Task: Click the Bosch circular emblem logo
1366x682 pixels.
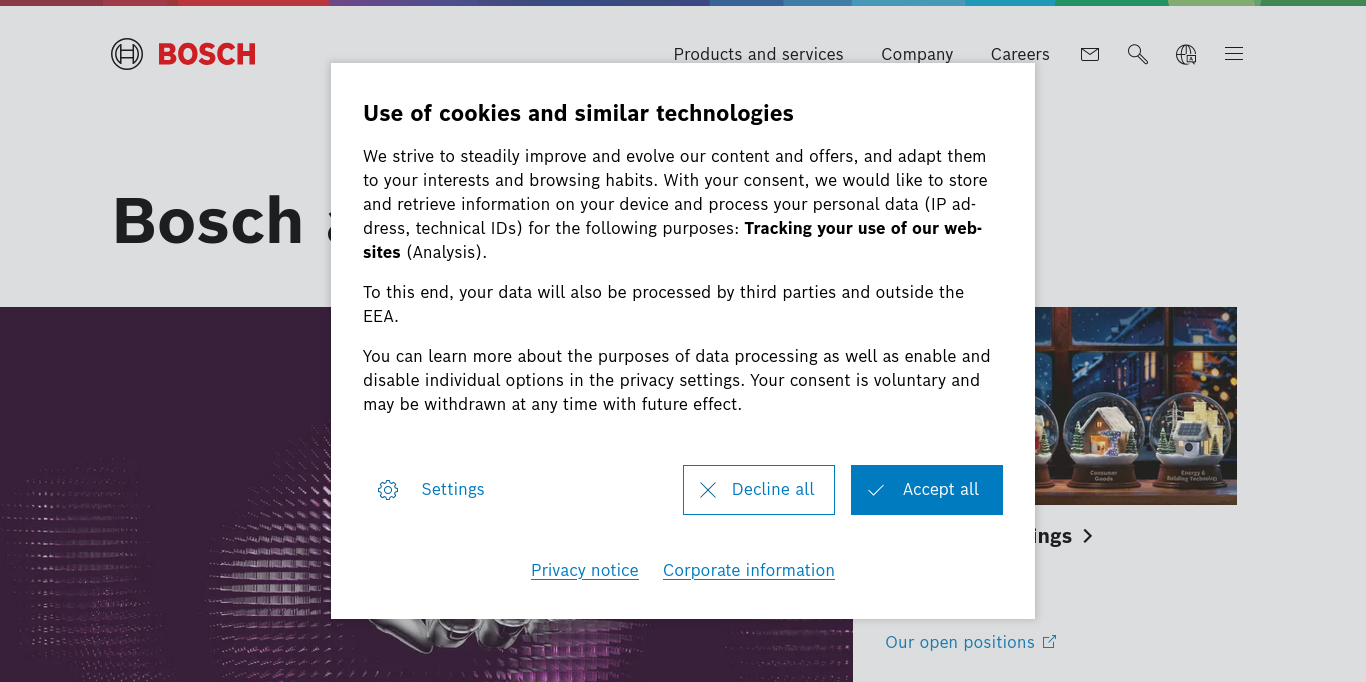Action: [x=127, y=54]
